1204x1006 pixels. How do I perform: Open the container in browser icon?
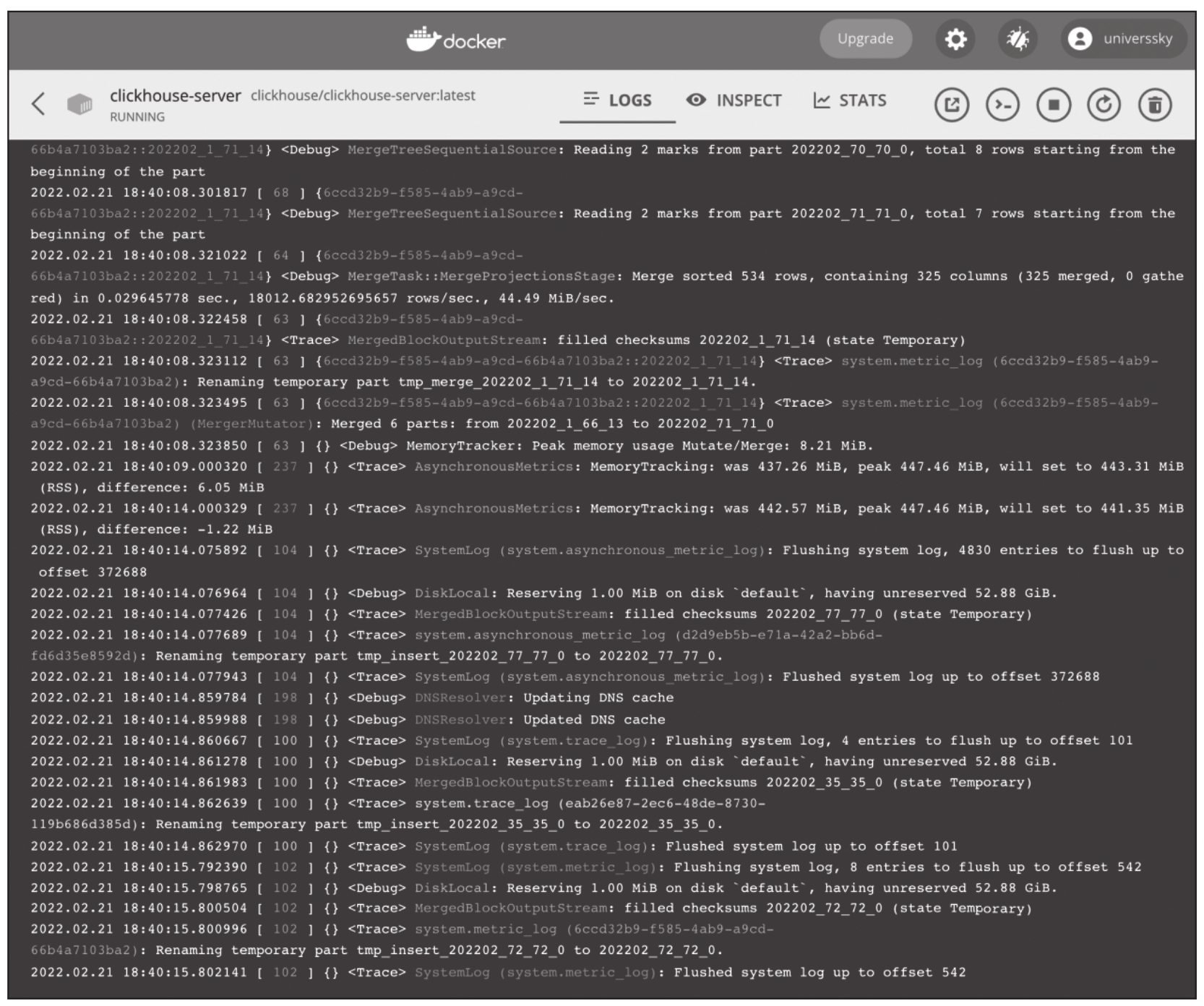(952, 105)
